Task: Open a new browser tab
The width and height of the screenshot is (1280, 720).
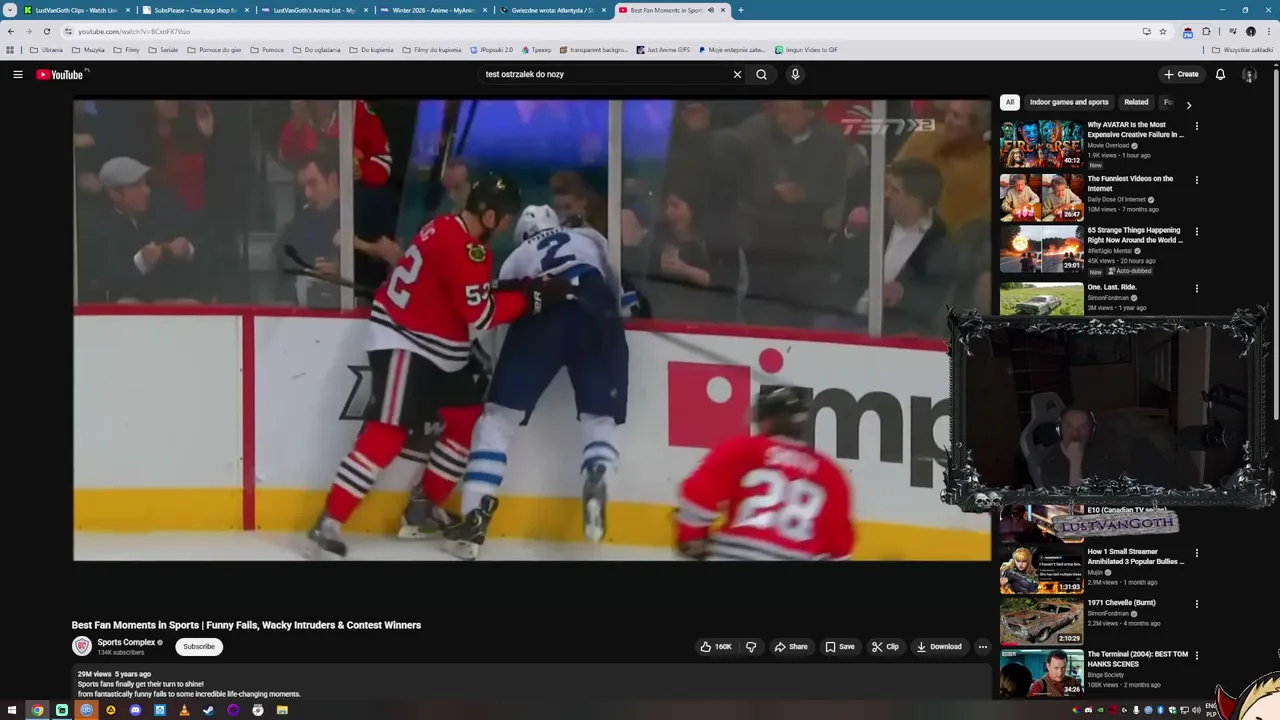Action: pyautogui.click(x=740, y=10)
